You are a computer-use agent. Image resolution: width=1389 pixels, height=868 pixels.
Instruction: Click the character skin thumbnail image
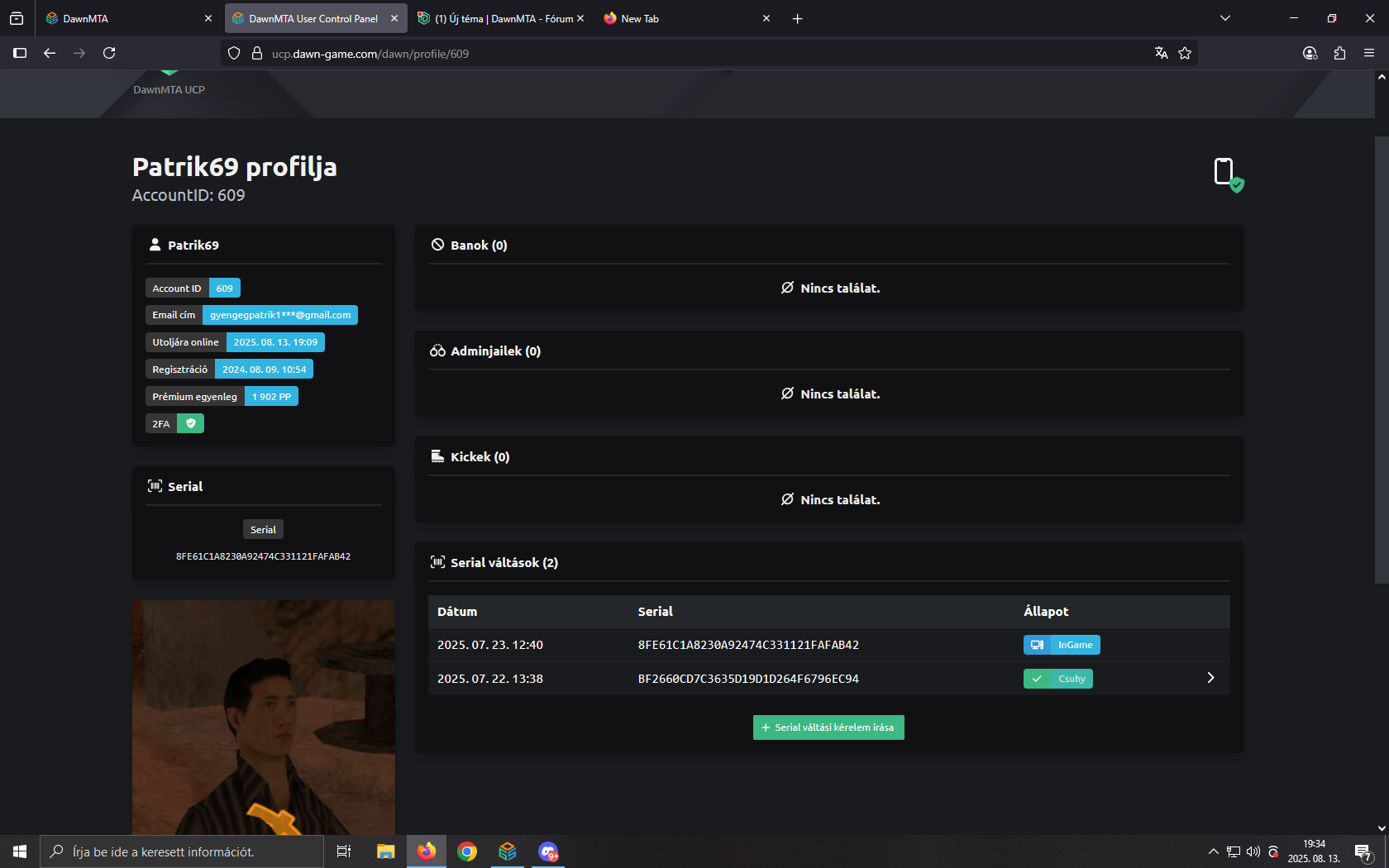264,717
